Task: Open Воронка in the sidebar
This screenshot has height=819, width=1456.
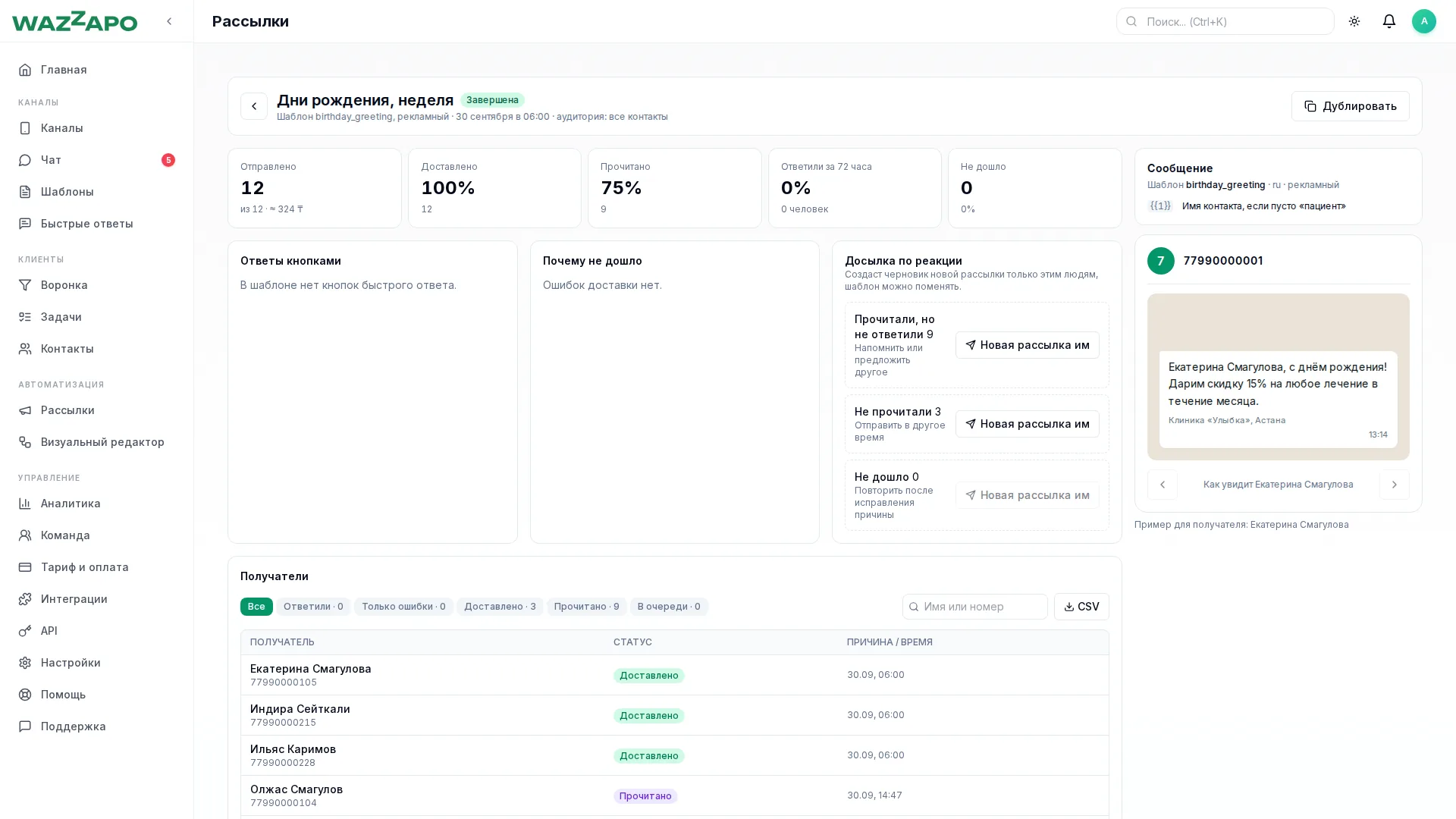Action: pos(96,285)
